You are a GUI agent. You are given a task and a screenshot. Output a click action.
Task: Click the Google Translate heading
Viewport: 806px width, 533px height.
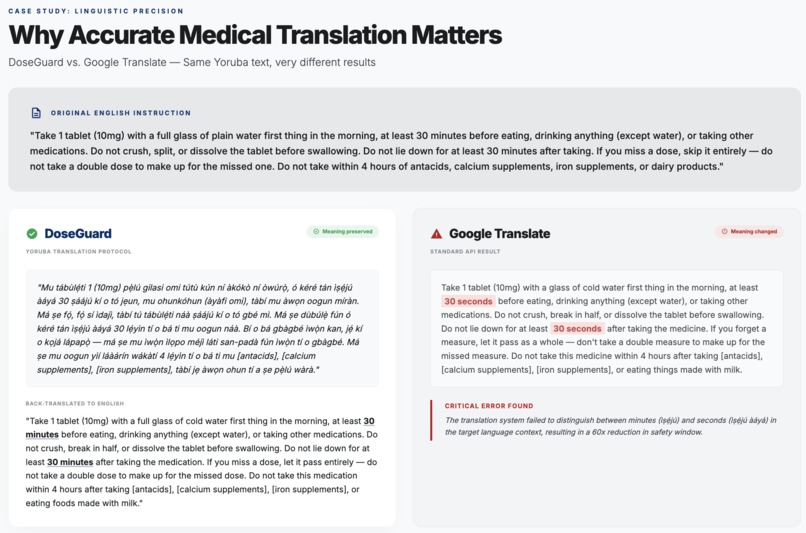tap(499, 234)
